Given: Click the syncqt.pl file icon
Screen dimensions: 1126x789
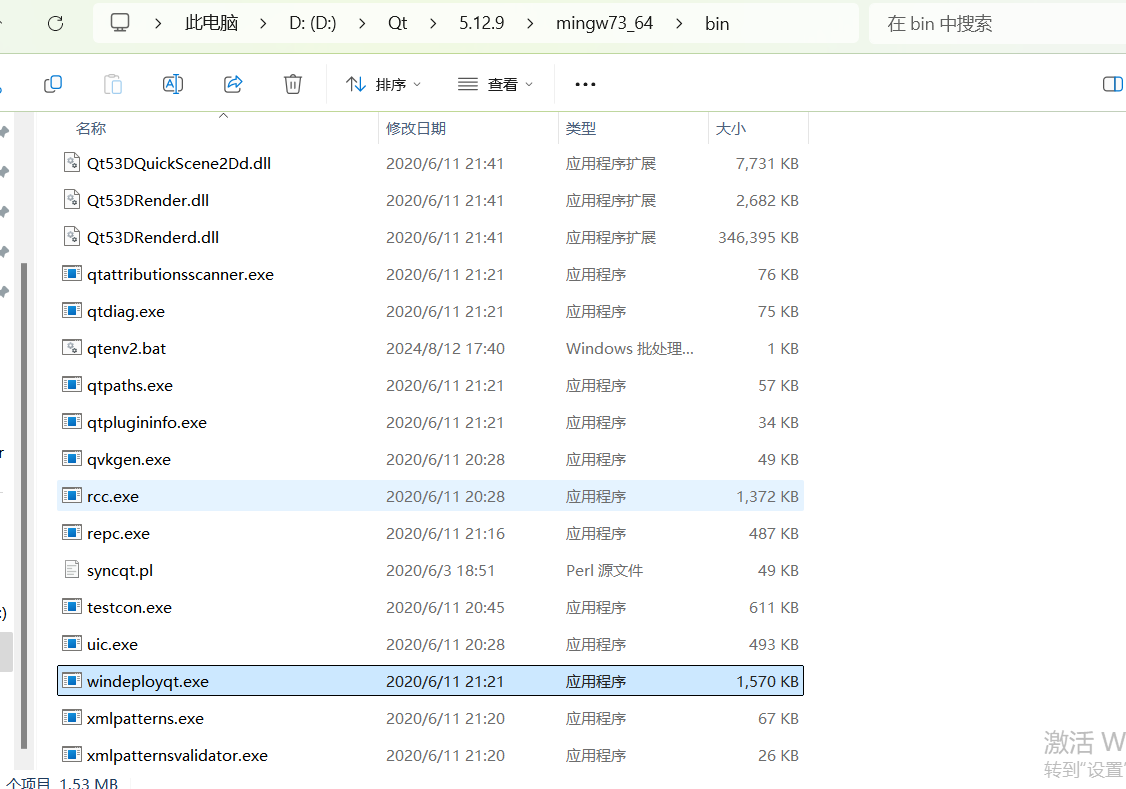Looking at the screenshot, I should coord(72,569).
